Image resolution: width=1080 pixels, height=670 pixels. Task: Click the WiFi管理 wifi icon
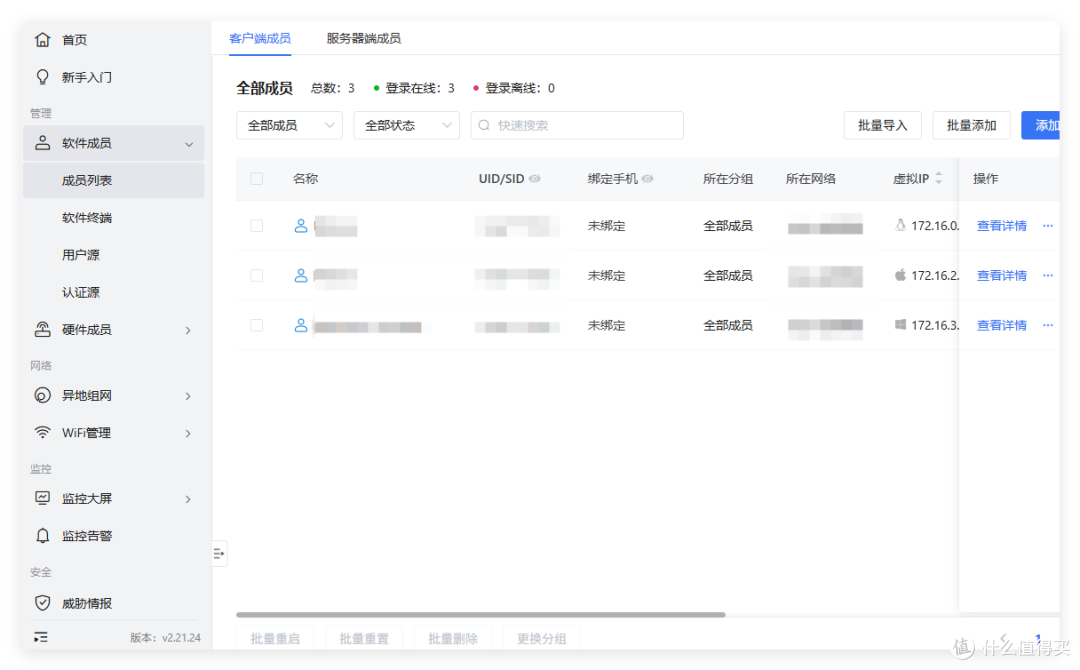pyautogui.click(x=43, y=432)
